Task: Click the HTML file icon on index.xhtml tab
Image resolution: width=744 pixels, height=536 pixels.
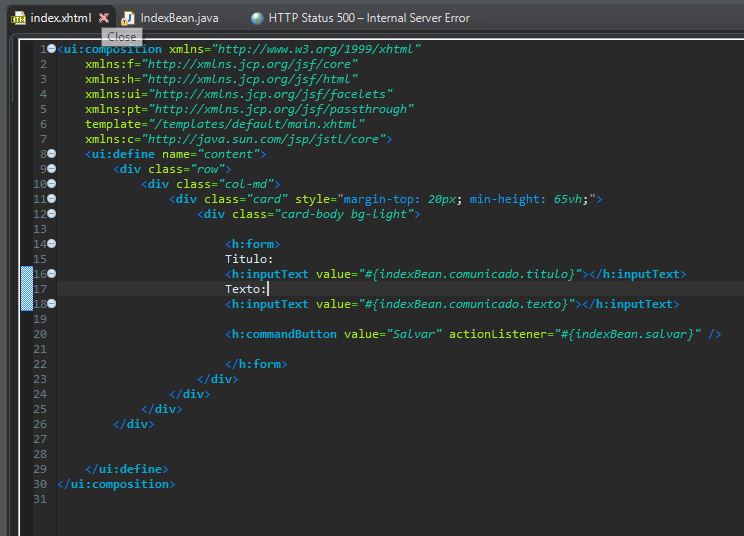Action: pyautogui.click(x=19, y=18)
